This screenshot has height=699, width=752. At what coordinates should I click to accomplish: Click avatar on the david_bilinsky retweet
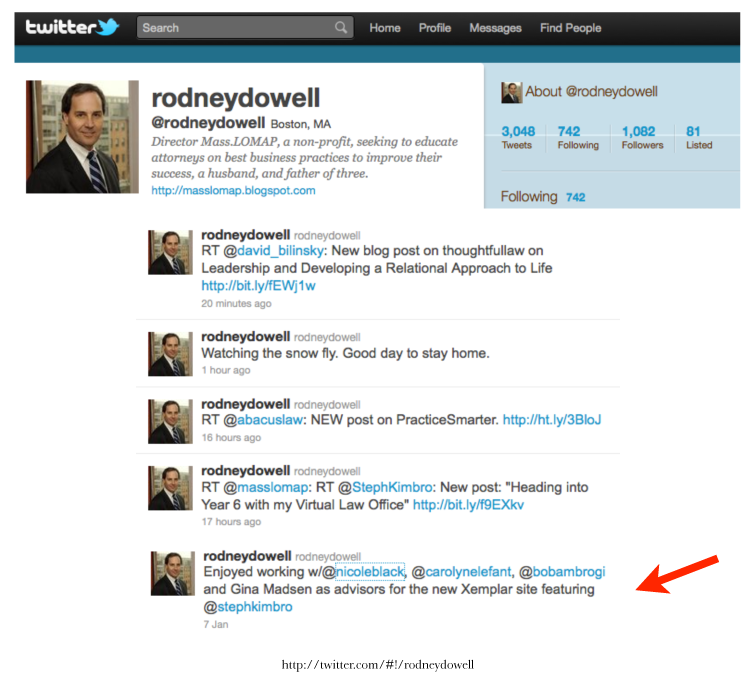(x=170, y=252)
